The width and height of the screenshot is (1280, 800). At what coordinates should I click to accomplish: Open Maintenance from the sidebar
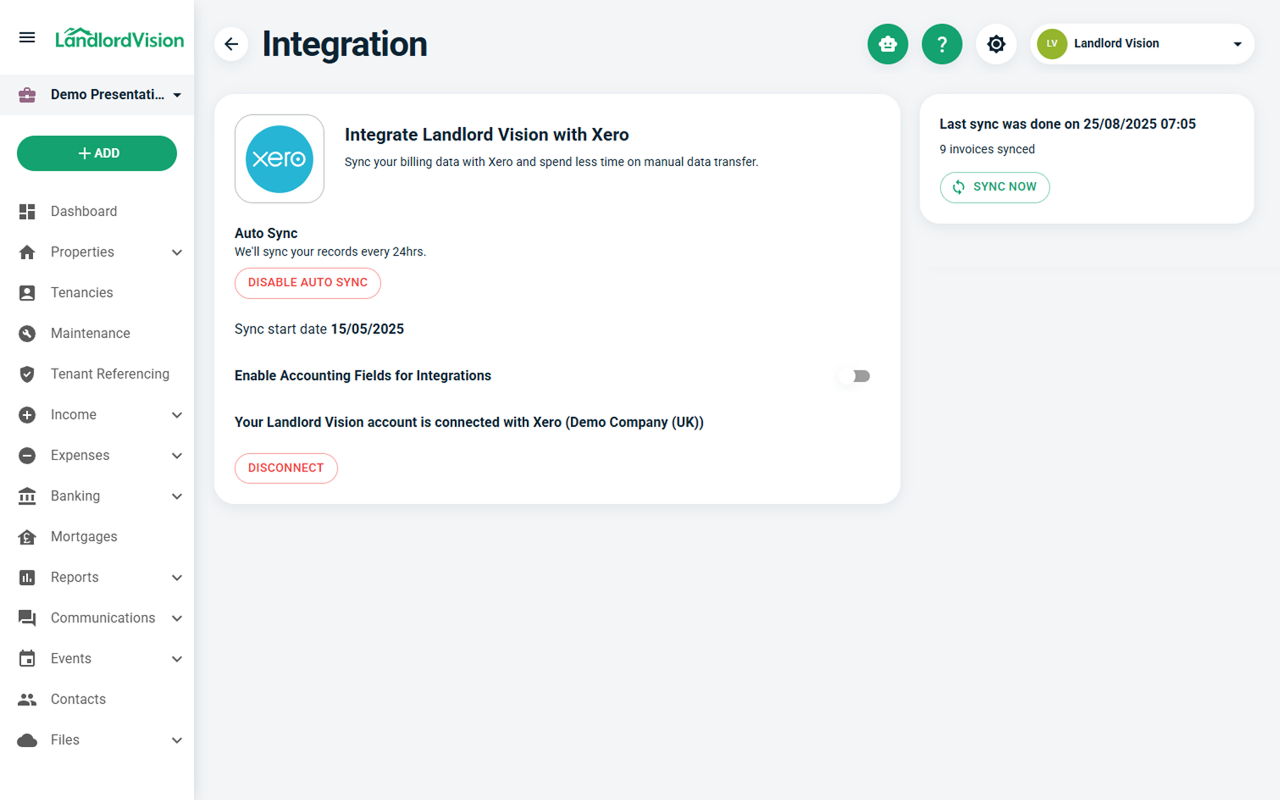pos(97,333)
